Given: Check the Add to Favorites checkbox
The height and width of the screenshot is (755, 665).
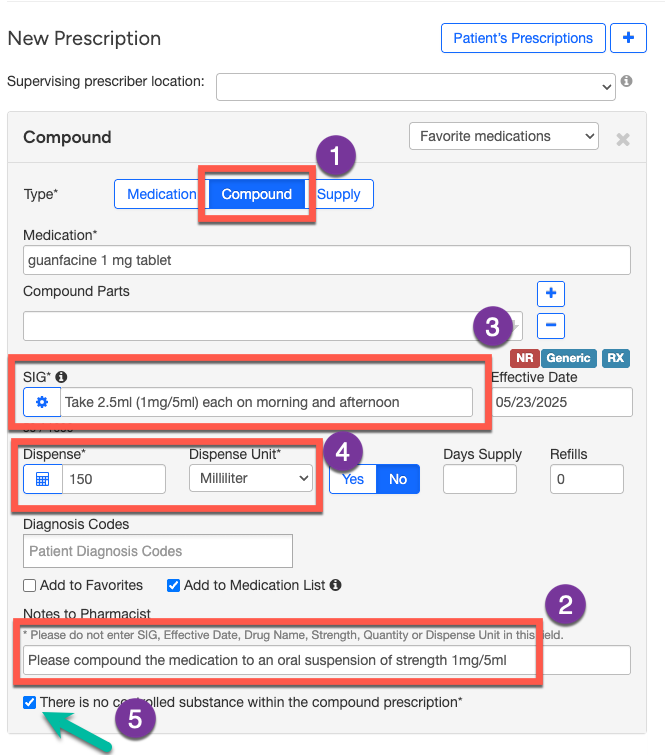Looking at the screenshot, I should [30, 585].
